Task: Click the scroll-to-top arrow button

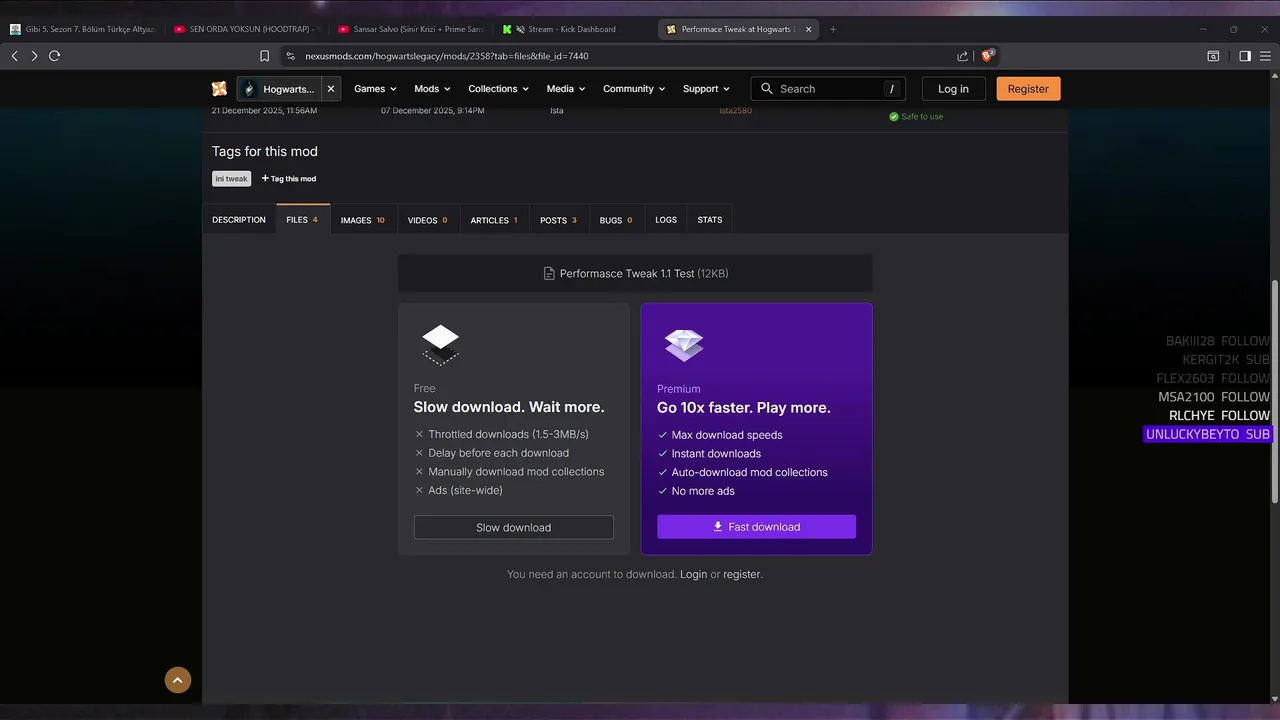Action: pos(177,680)
